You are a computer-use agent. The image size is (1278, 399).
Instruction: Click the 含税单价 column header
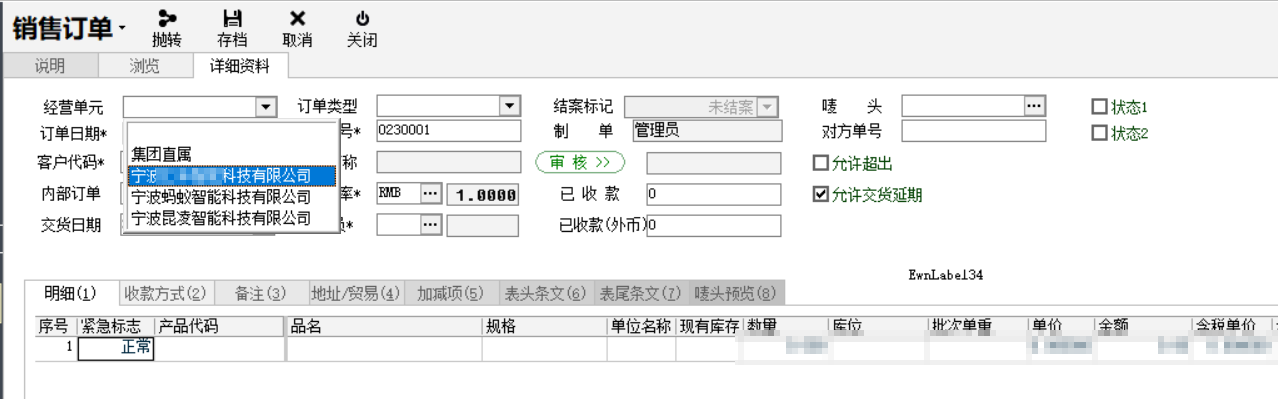[1229, 326]
